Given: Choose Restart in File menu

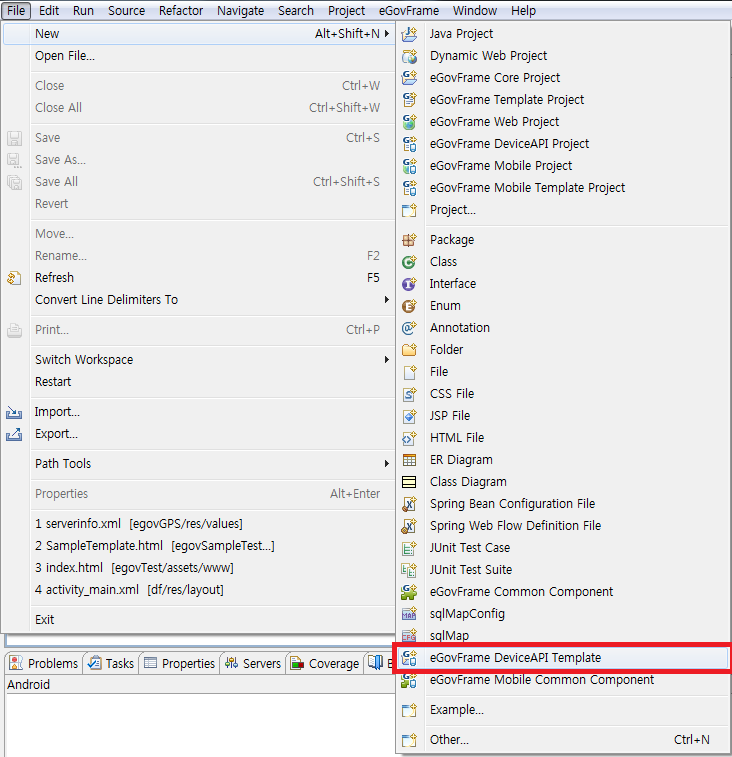Looking at the screenshot, I should click(x=199, y=382).
